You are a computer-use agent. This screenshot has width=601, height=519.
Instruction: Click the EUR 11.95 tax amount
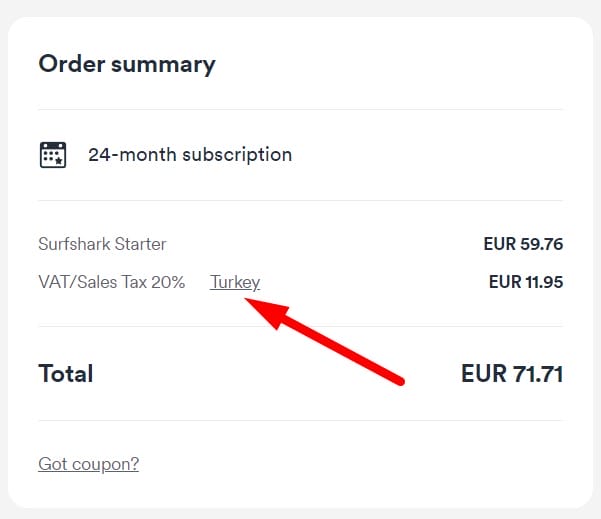coord(525,282)
